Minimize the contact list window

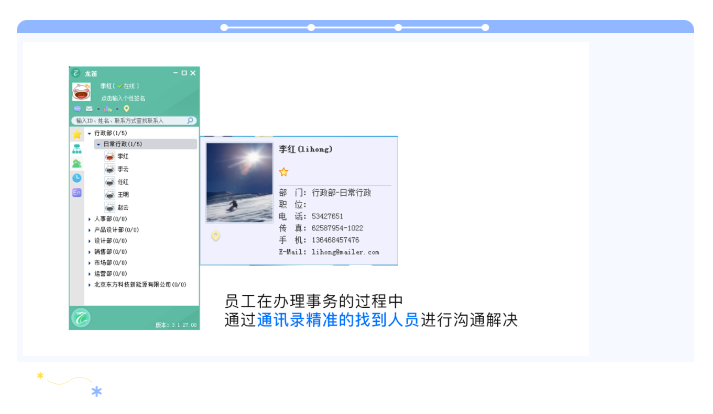pyautogui.click(x=176, y=73)
